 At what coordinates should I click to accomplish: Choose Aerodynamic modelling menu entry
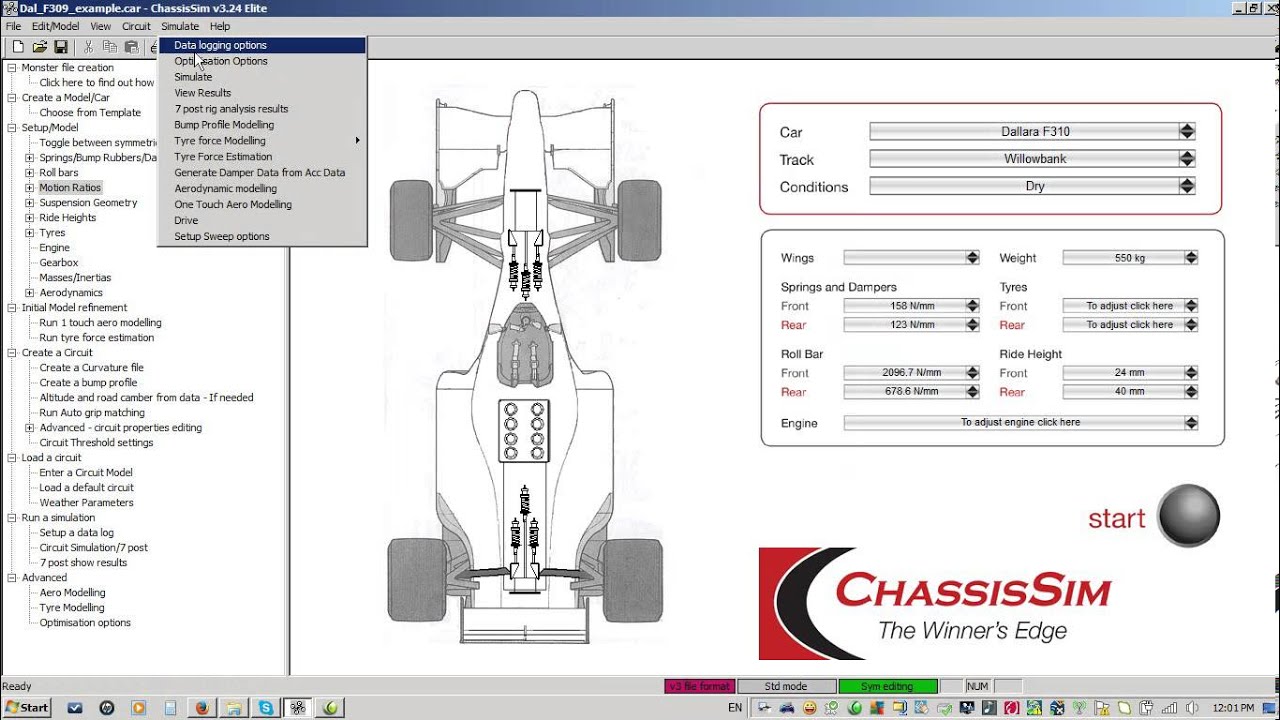(x=263, y=188)
